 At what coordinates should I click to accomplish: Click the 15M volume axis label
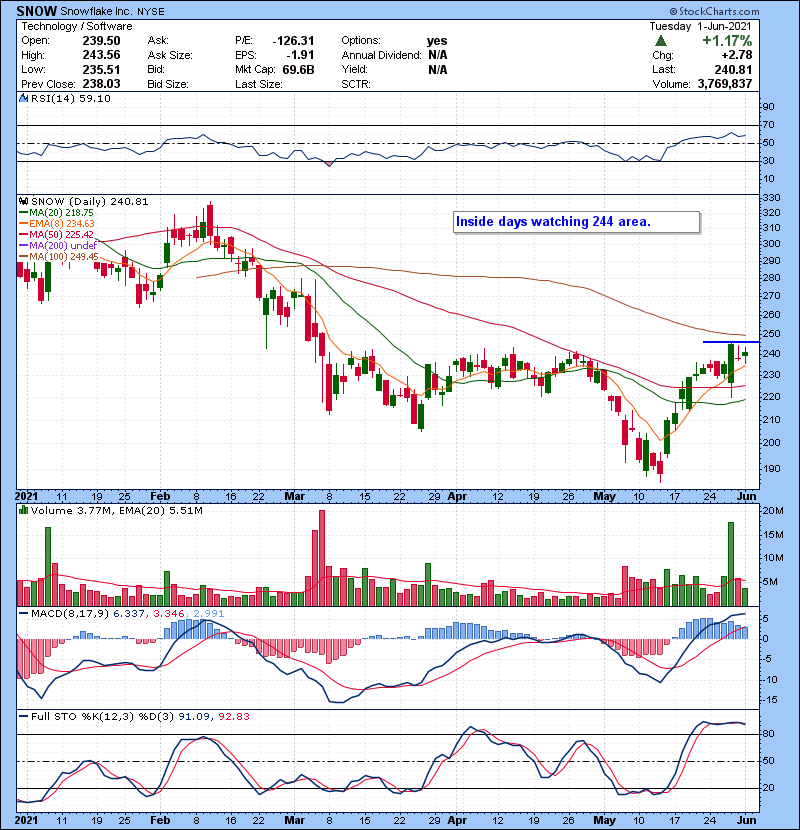[x=772, y=535]
